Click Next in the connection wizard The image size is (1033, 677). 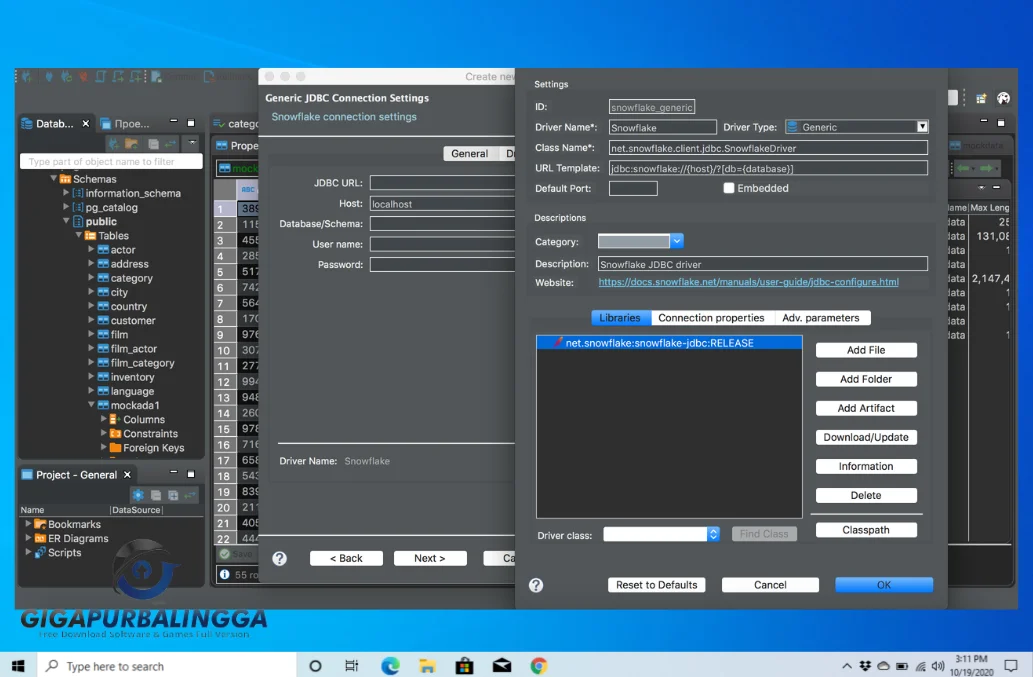click(430, 558)
